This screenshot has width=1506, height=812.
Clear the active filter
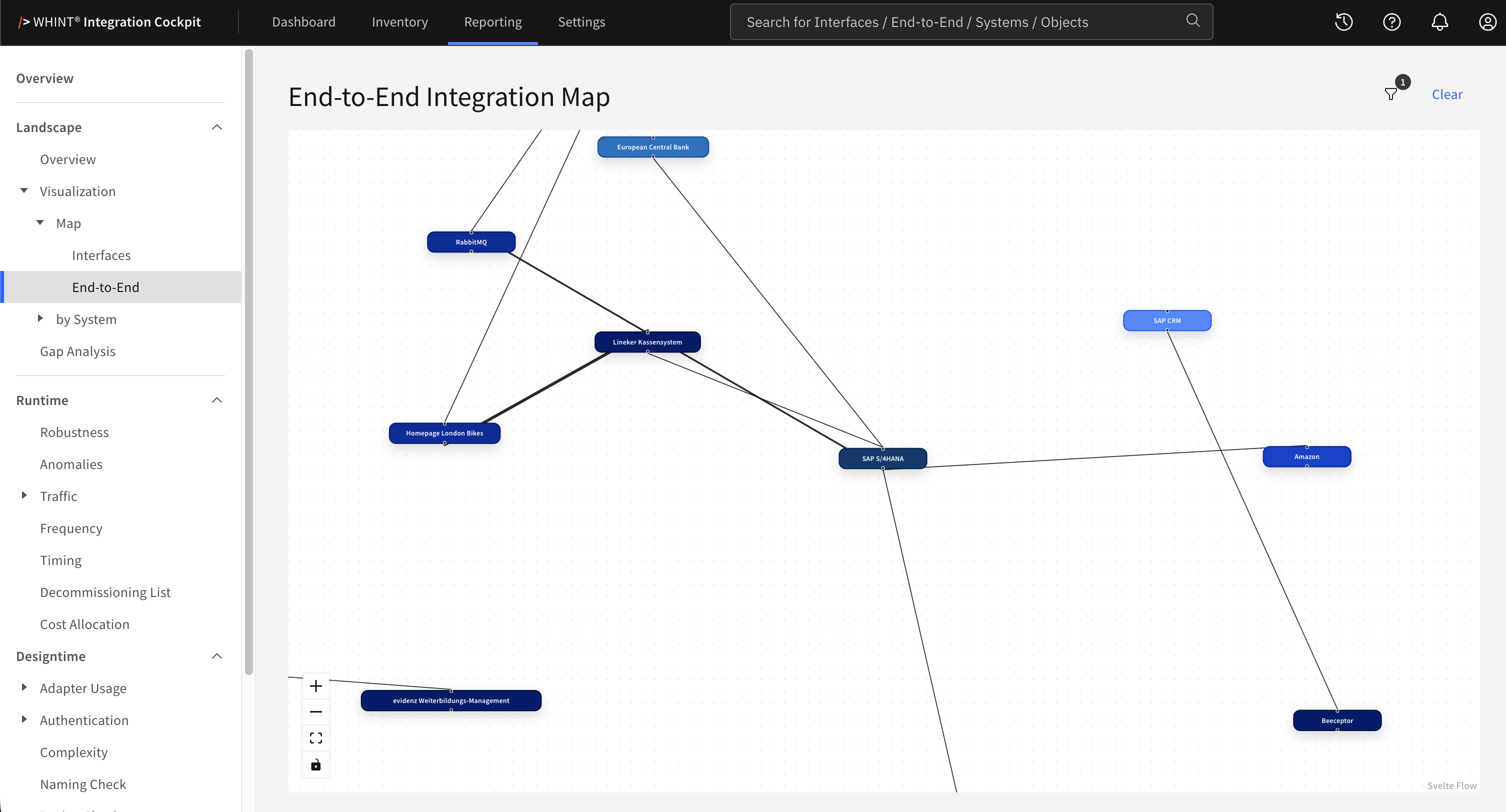tap(1447, 94)
